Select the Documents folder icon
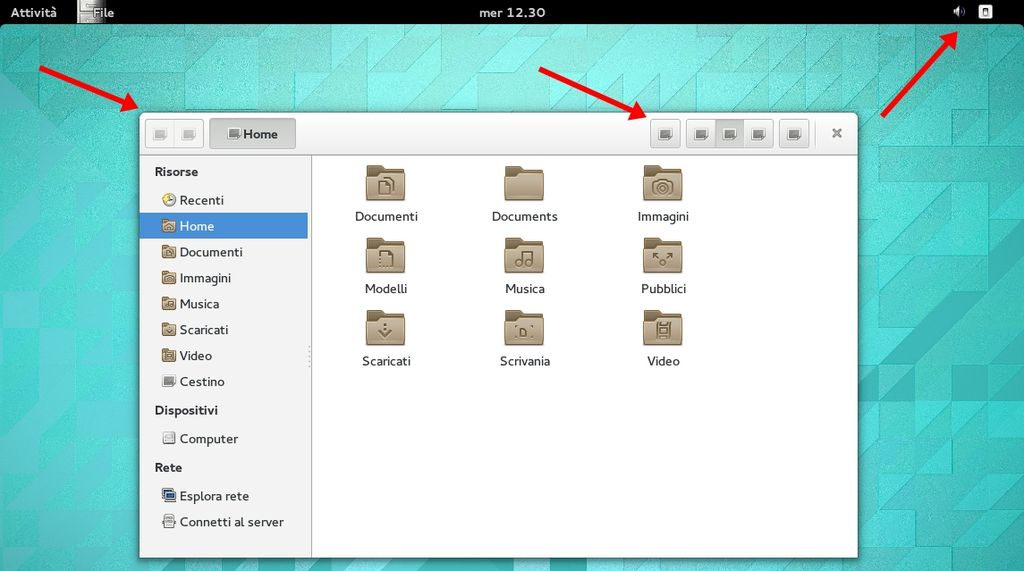The width and height of the screenshot is (1024, 571). (x=524, y=184)
